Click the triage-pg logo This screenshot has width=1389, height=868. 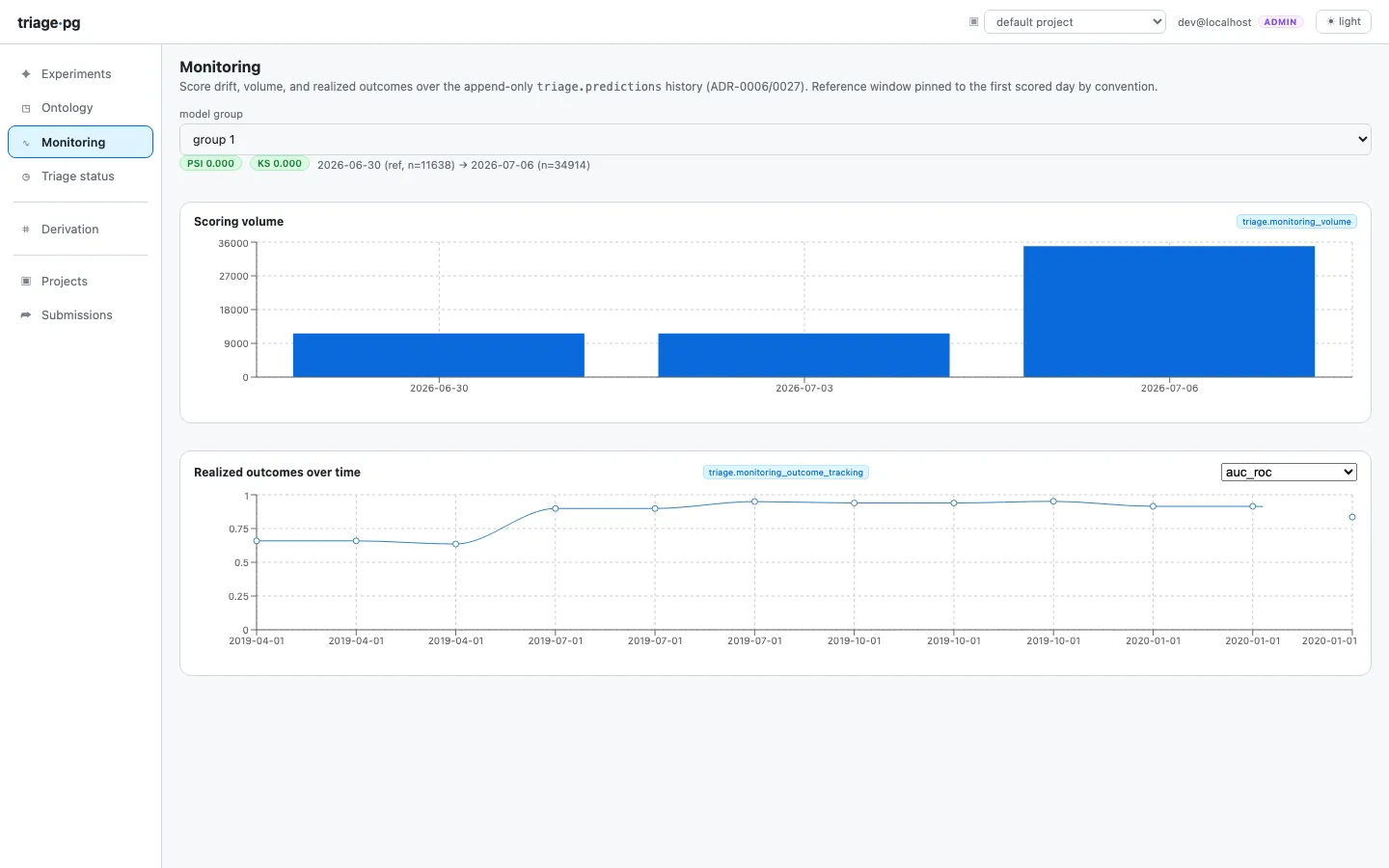(49, 22)
